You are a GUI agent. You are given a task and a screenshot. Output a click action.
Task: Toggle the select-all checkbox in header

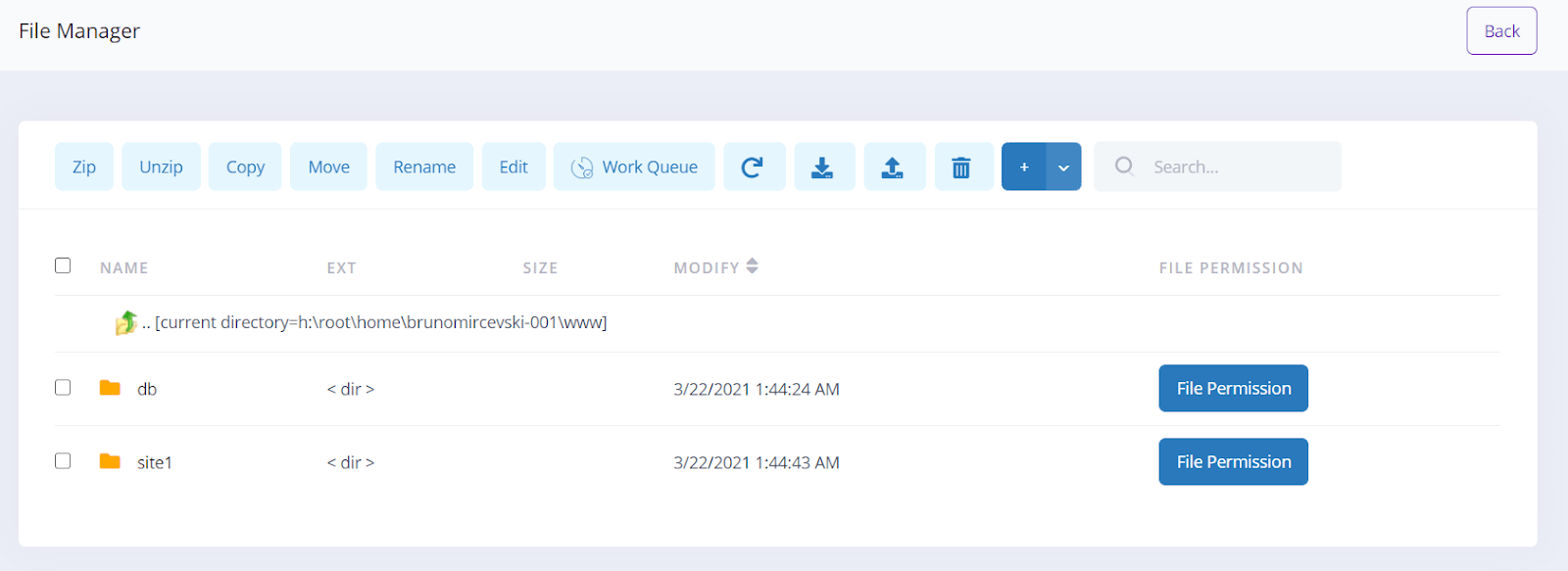tap(63, 265)
